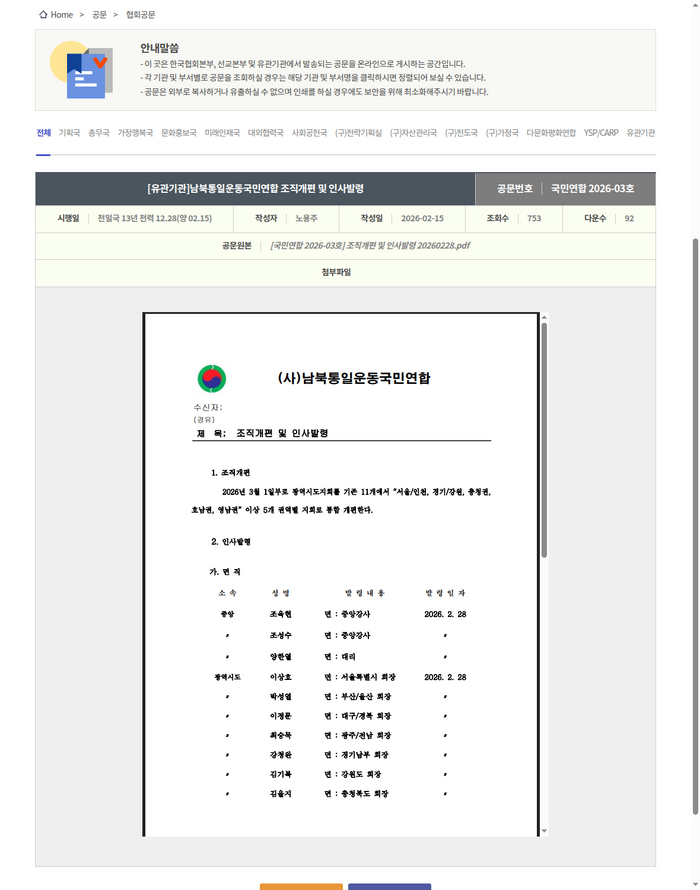Click the PDF subject line 조직개편 및 인사발령
This screenshot has height=890, width=700.
click(x=282, y=433)
